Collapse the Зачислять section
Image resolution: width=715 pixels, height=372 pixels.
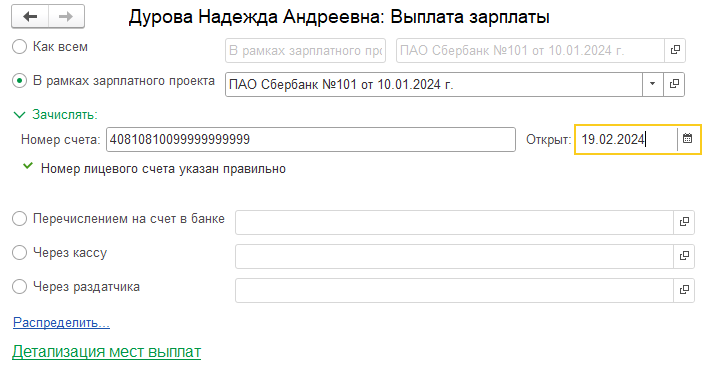(x=20, y=115)
